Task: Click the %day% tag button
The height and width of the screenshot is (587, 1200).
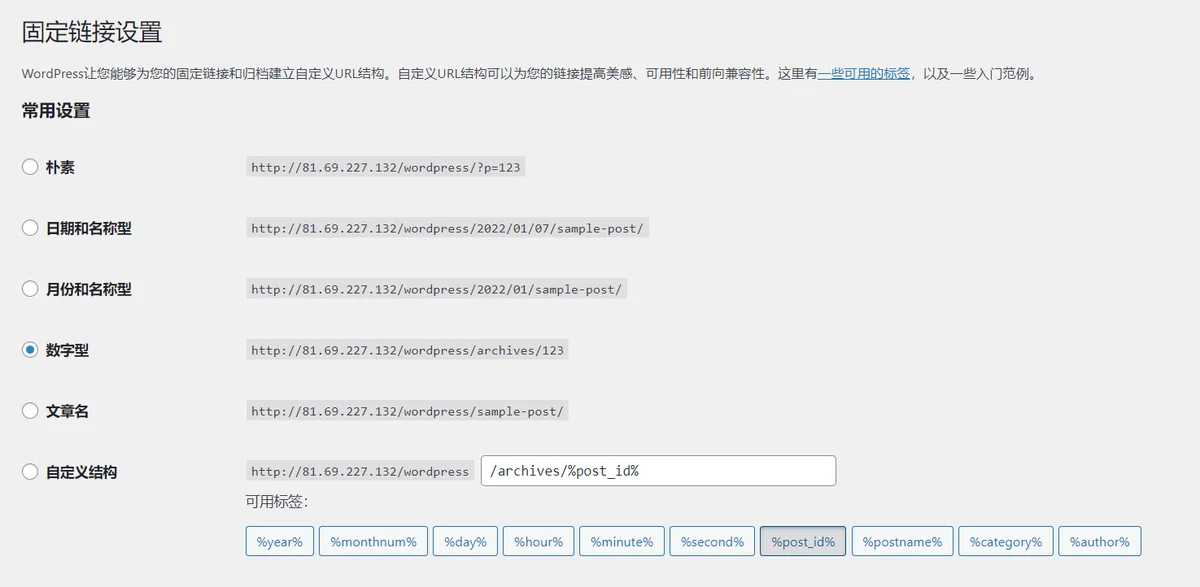Action: point(465,542)
